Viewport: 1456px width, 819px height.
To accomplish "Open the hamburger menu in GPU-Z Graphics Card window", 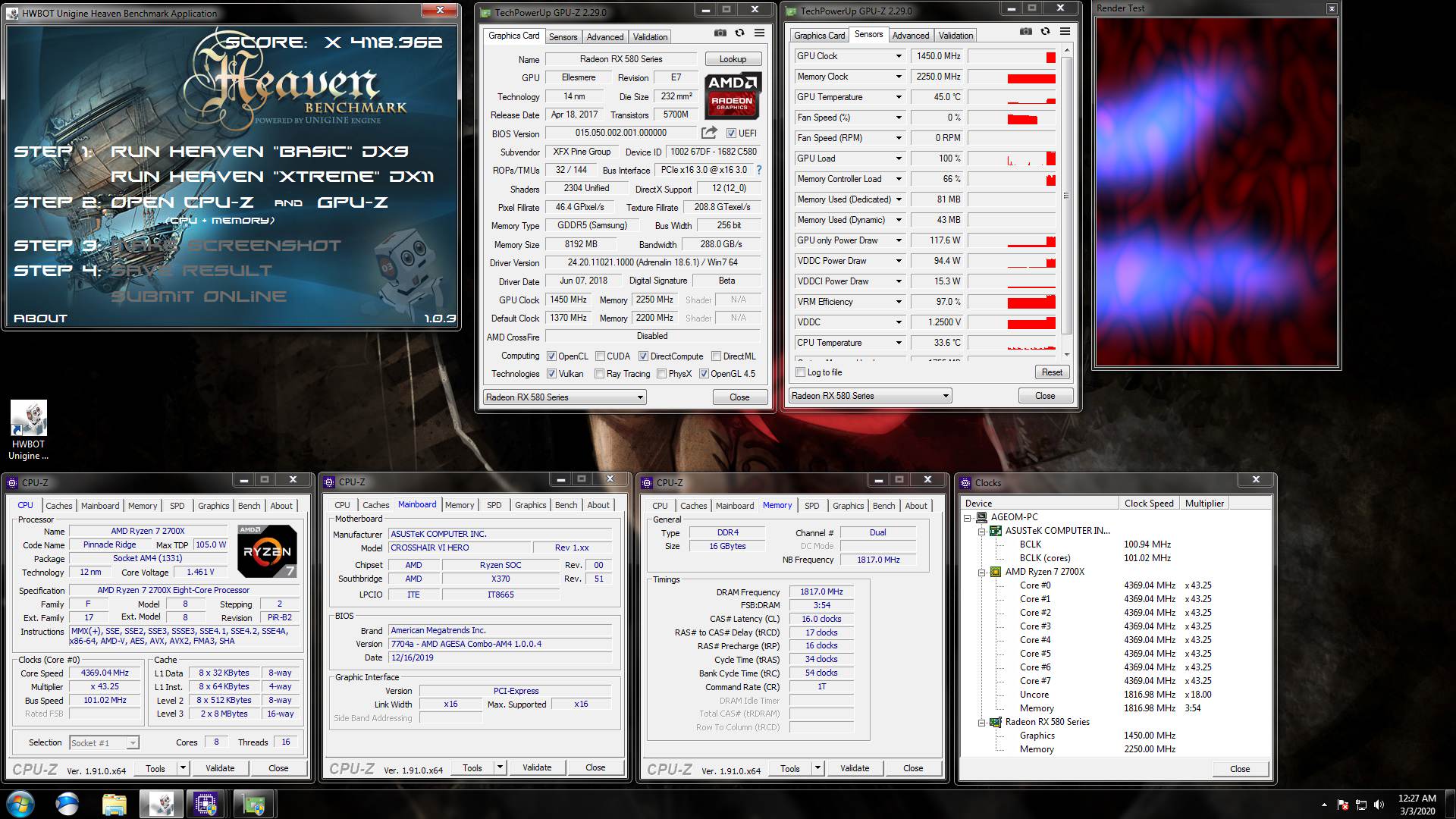I will (x=759, y=33).
